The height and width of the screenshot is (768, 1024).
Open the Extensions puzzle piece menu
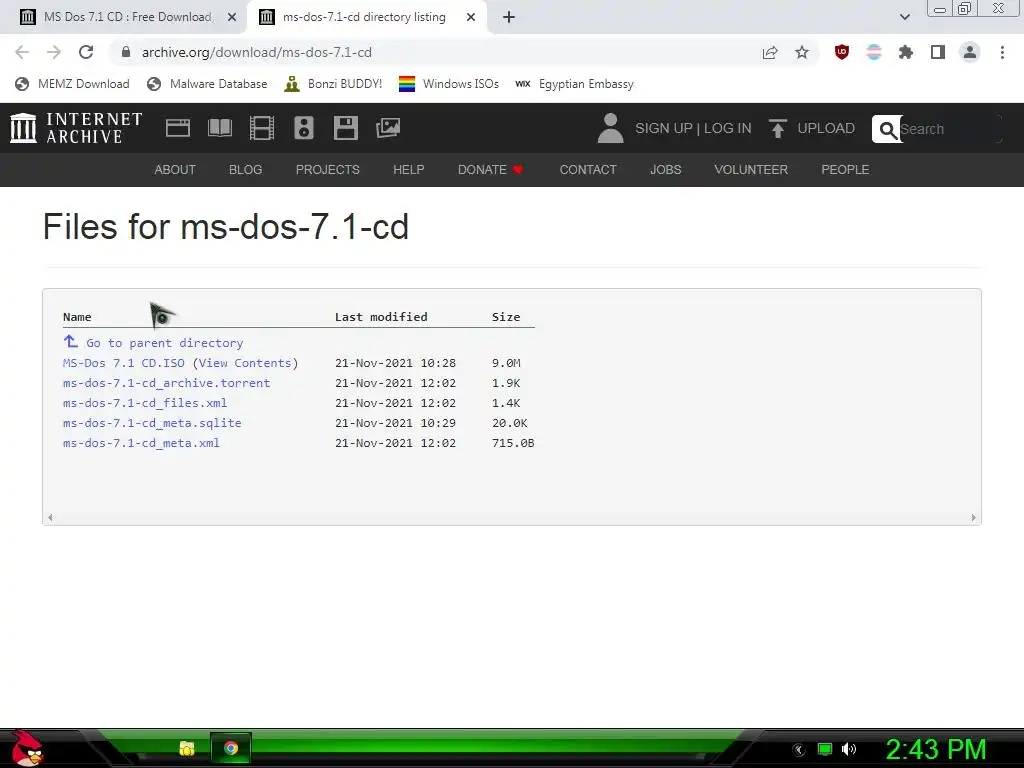click(x=906, y=52)
